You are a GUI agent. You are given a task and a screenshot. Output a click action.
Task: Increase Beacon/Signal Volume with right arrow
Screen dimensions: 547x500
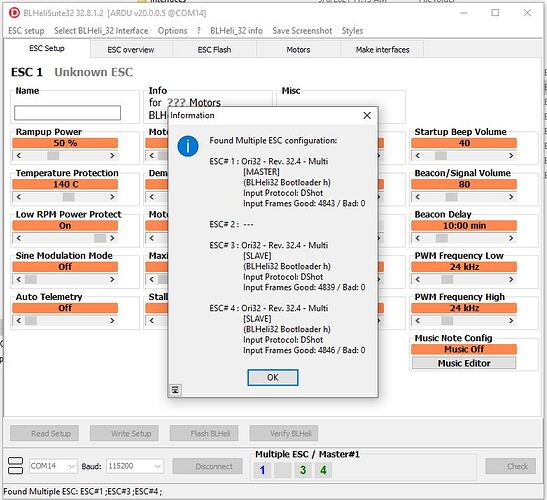[x=511, y=197]
